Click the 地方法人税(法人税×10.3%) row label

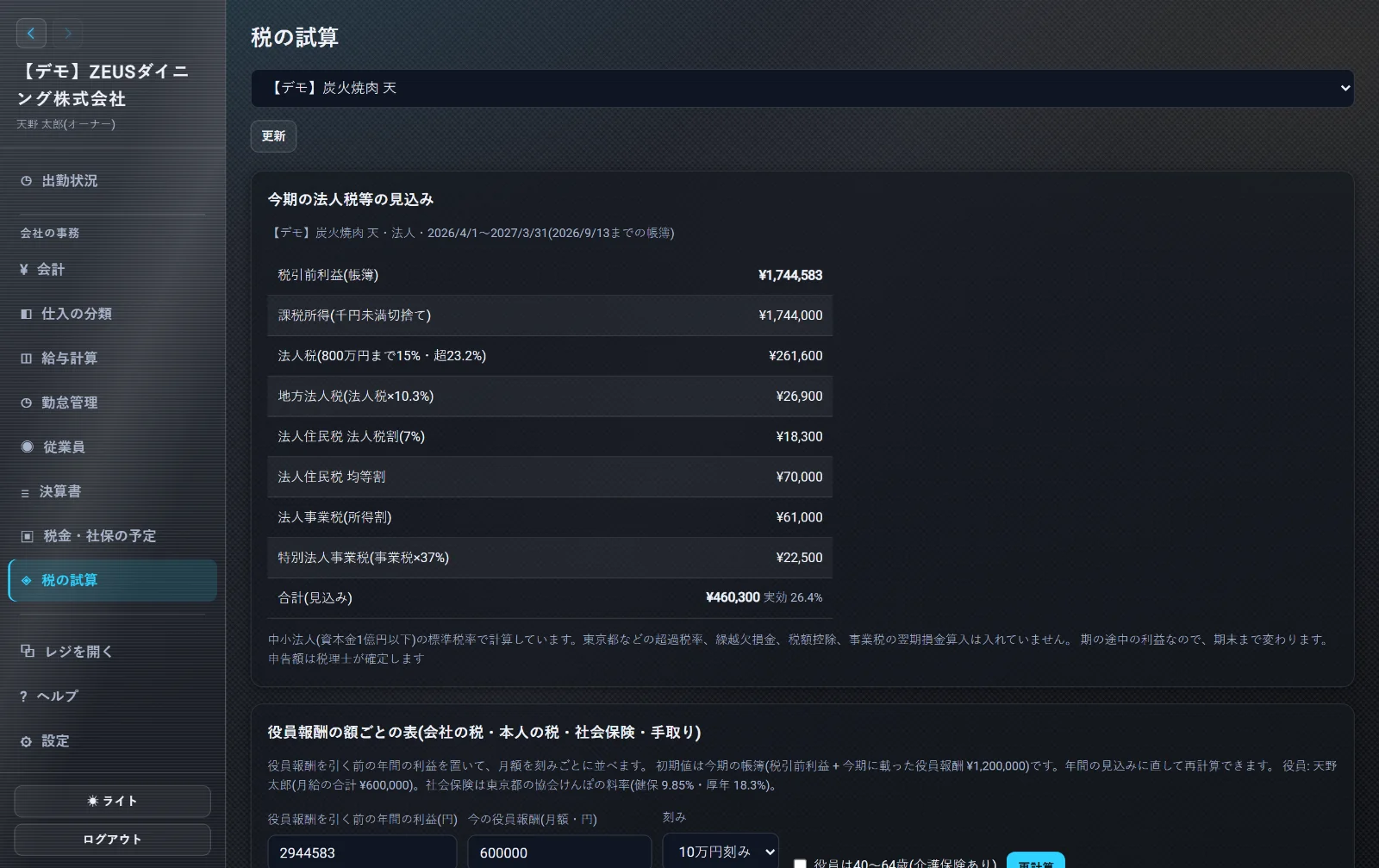point(356,397)
